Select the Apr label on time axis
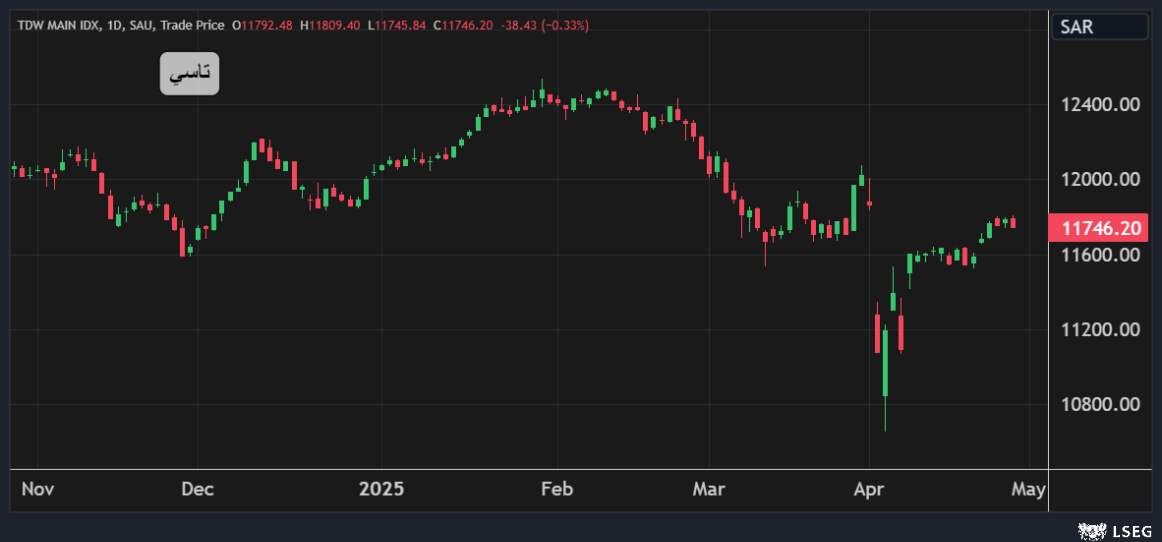 tap(869, 489)
